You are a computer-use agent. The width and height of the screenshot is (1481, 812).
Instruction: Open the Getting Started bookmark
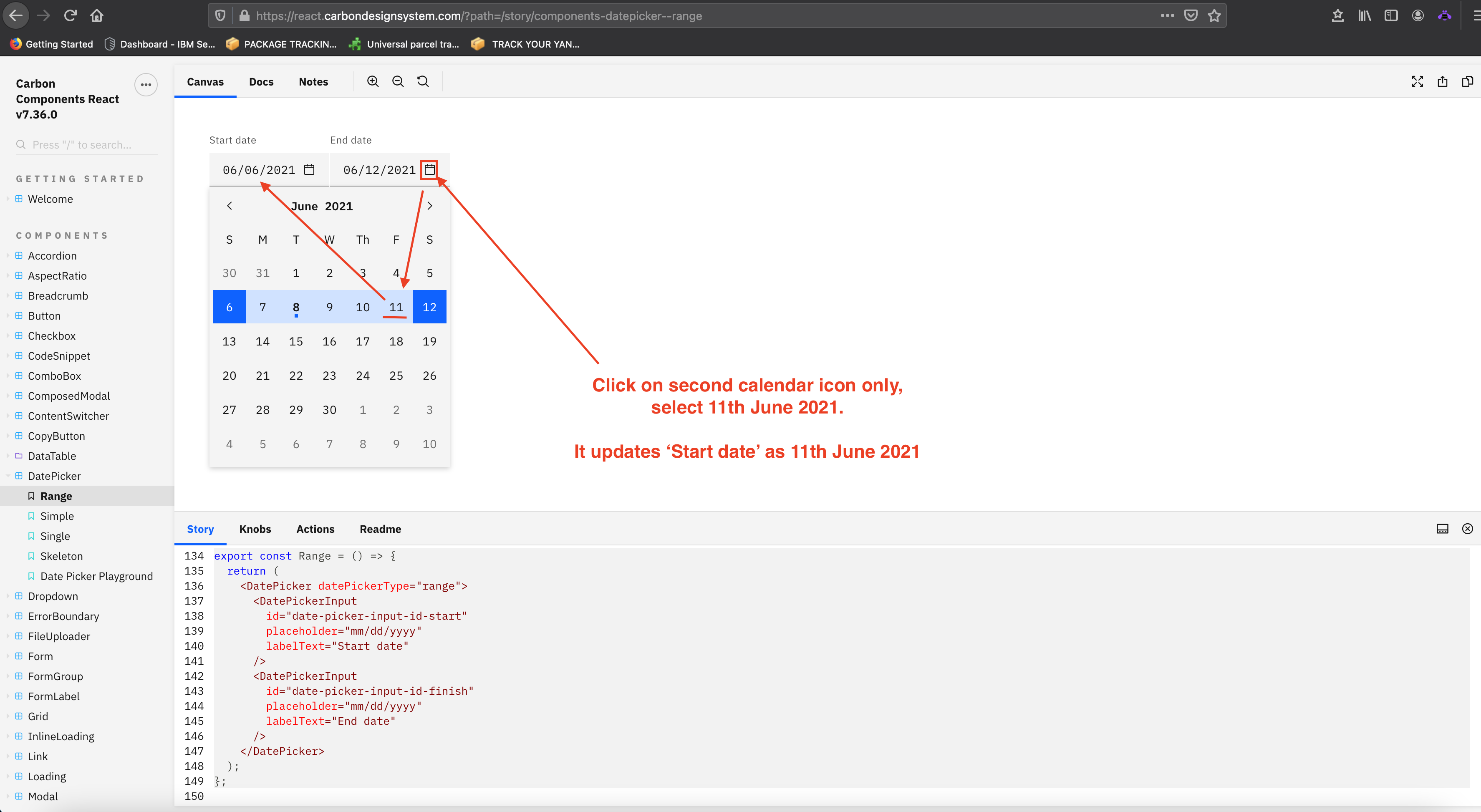pyautogui.click(x=51, y=44)
